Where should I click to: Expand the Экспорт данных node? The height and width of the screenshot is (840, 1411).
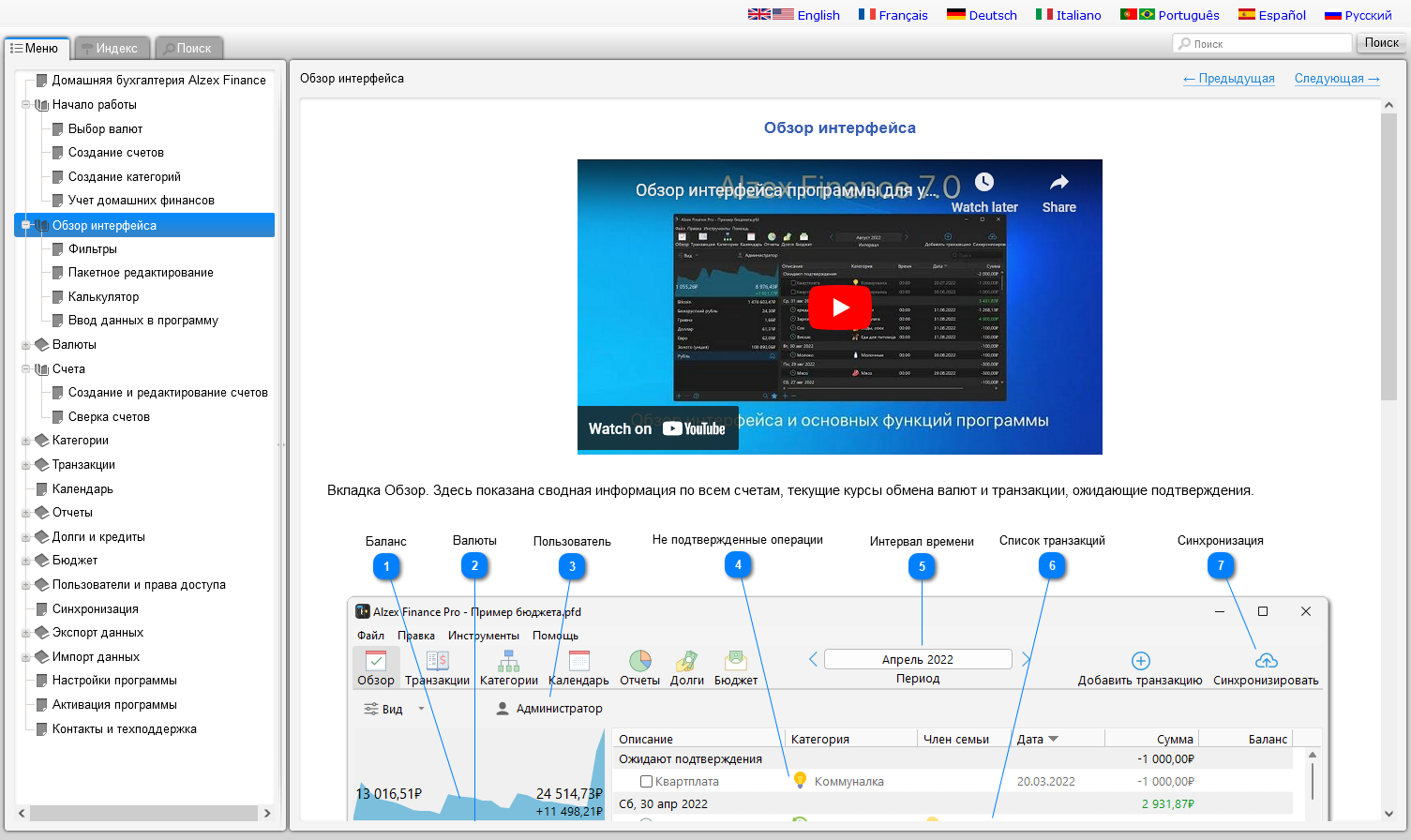point(26,633)
